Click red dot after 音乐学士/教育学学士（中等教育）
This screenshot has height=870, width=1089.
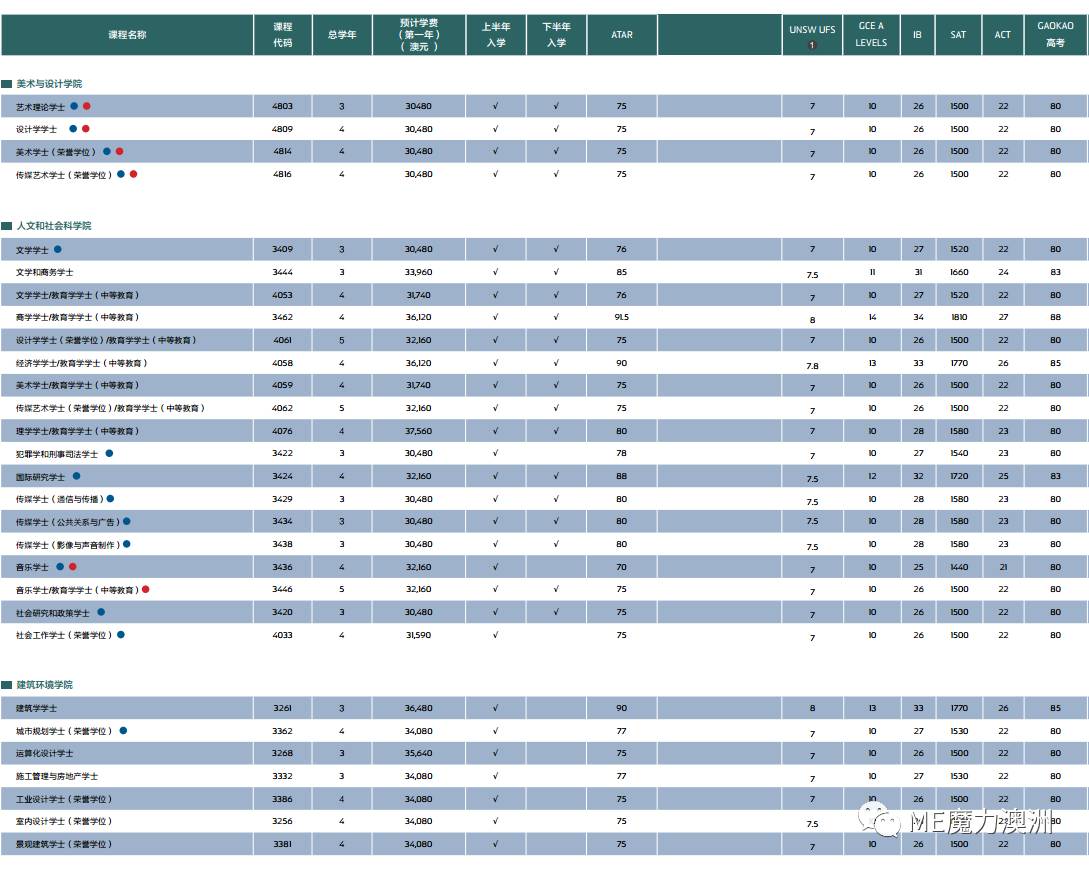coord(146,589)
